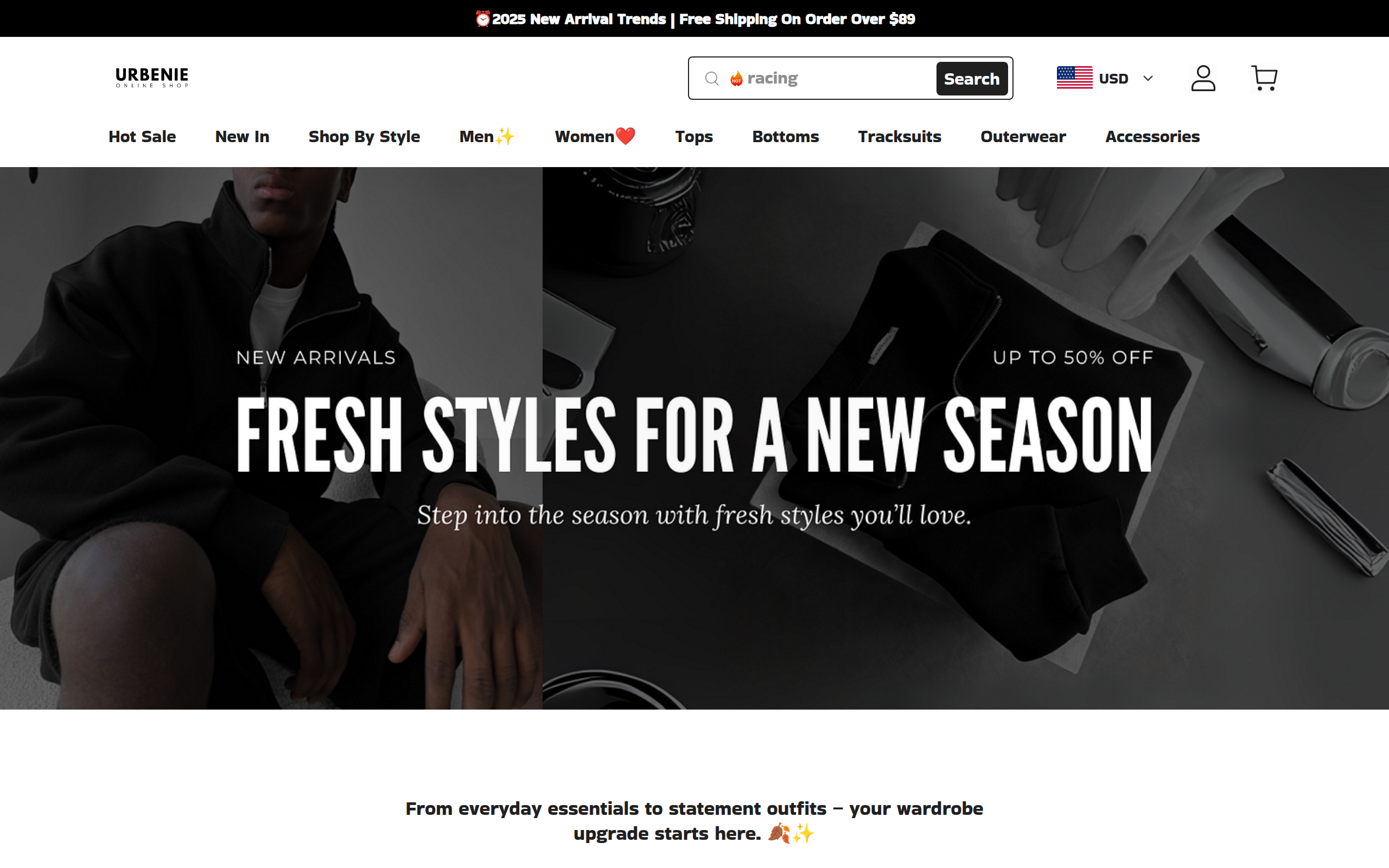The image size is (1389, 868).
Task: Click the alarm clock icon in announcement bar
Action: [483, 19]
